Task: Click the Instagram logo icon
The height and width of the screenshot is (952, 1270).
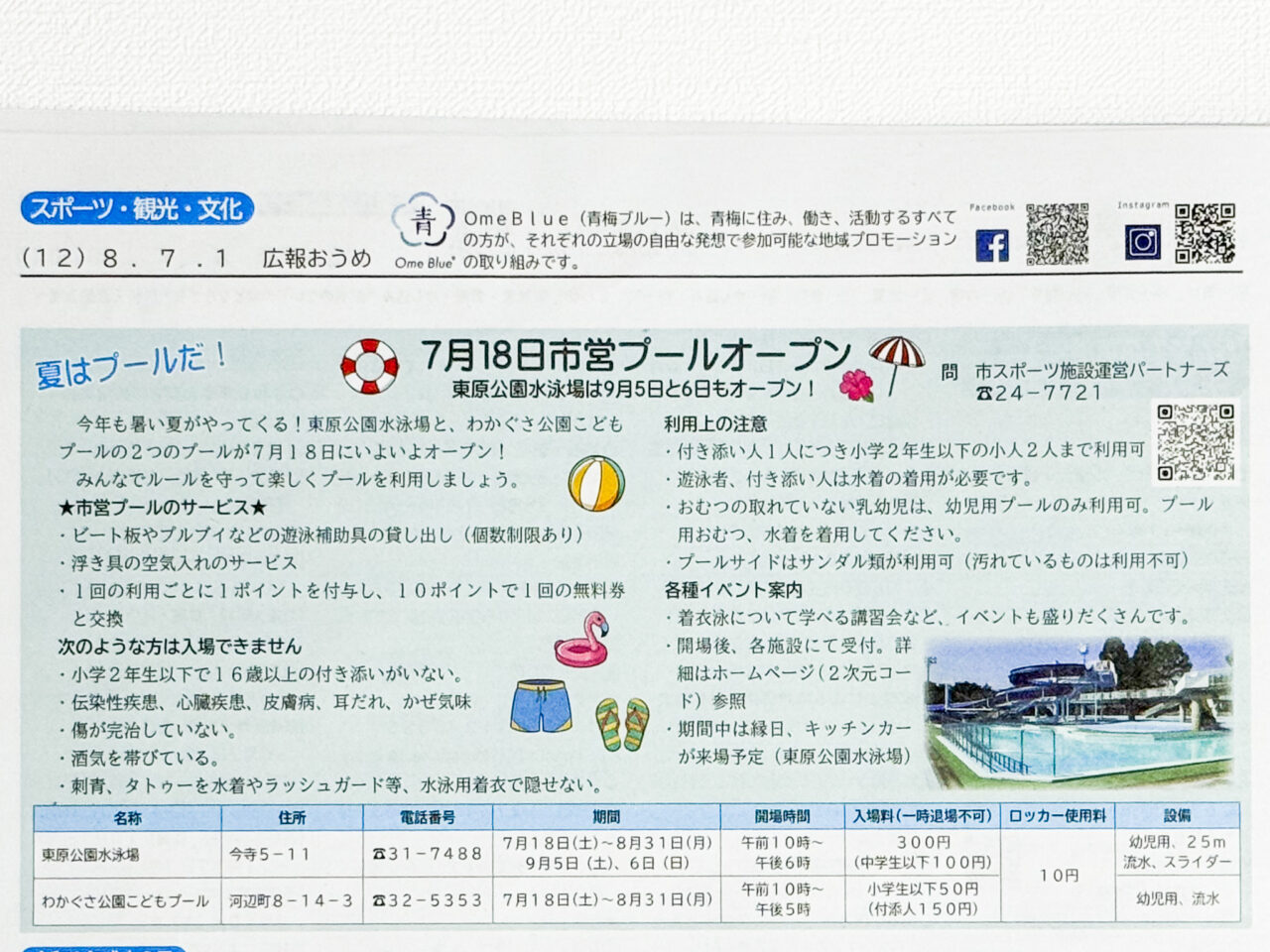Action: [x=1142, y=242]
